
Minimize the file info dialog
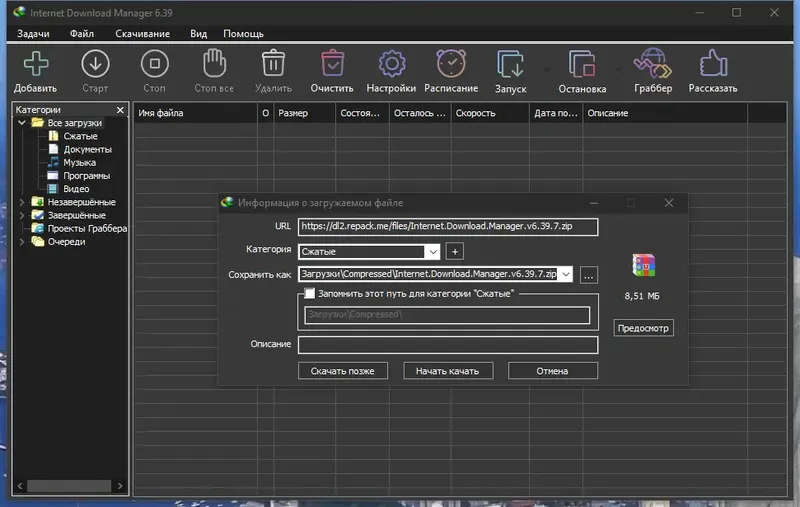coord(594,203)
